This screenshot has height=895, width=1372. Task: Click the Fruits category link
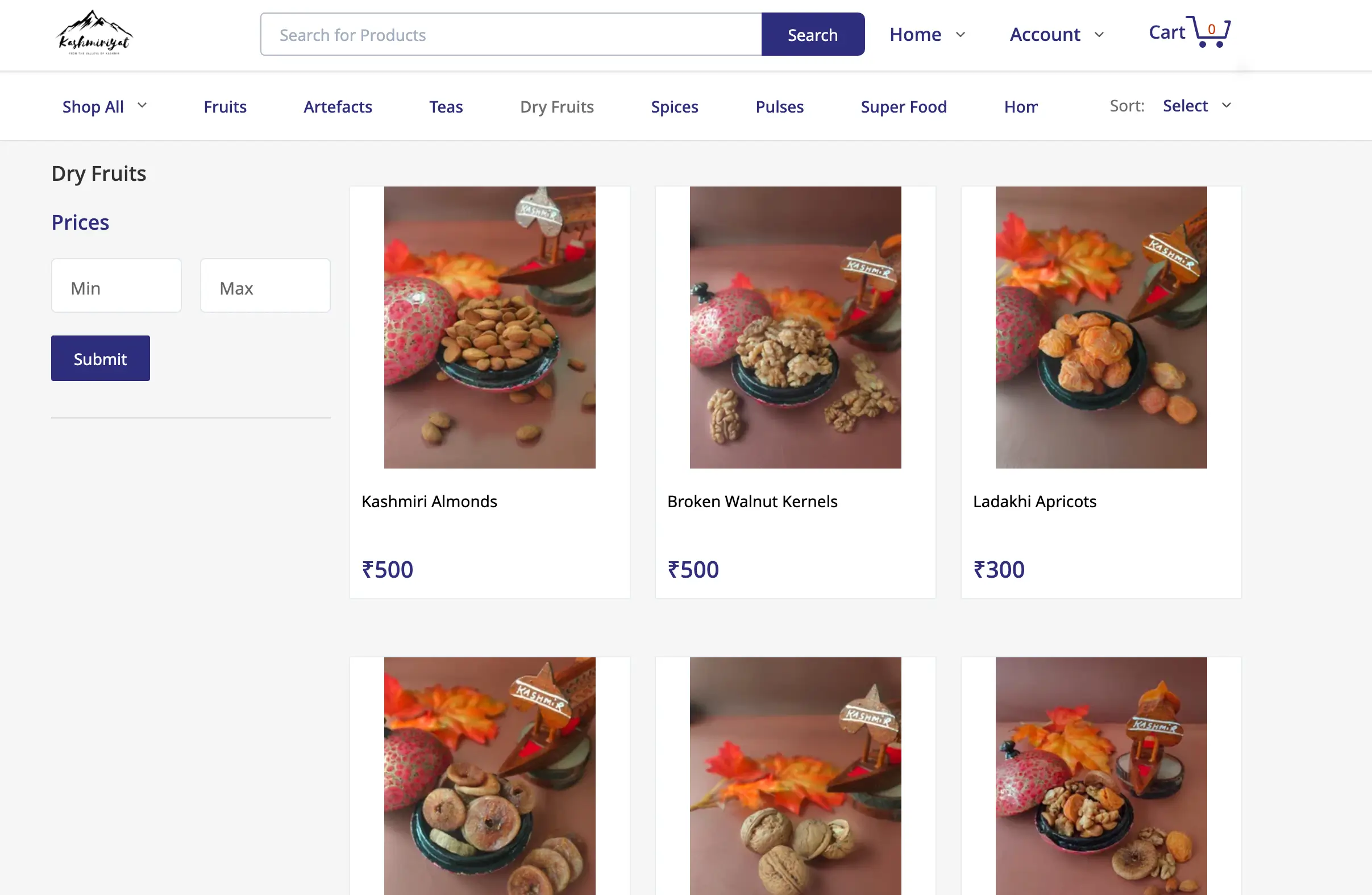[x=225, y=107]
